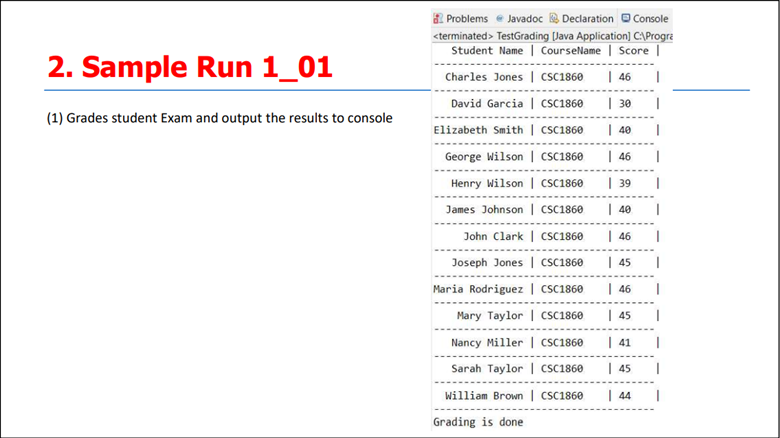
Task: Click the name 'William Brown'
Action: pyautogui.click(x=484, y=396)
